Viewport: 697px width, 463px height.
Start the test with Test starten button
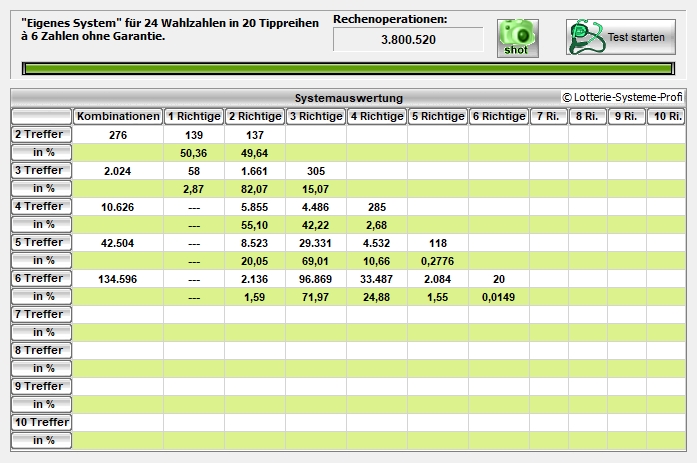[x=621, y=37]
